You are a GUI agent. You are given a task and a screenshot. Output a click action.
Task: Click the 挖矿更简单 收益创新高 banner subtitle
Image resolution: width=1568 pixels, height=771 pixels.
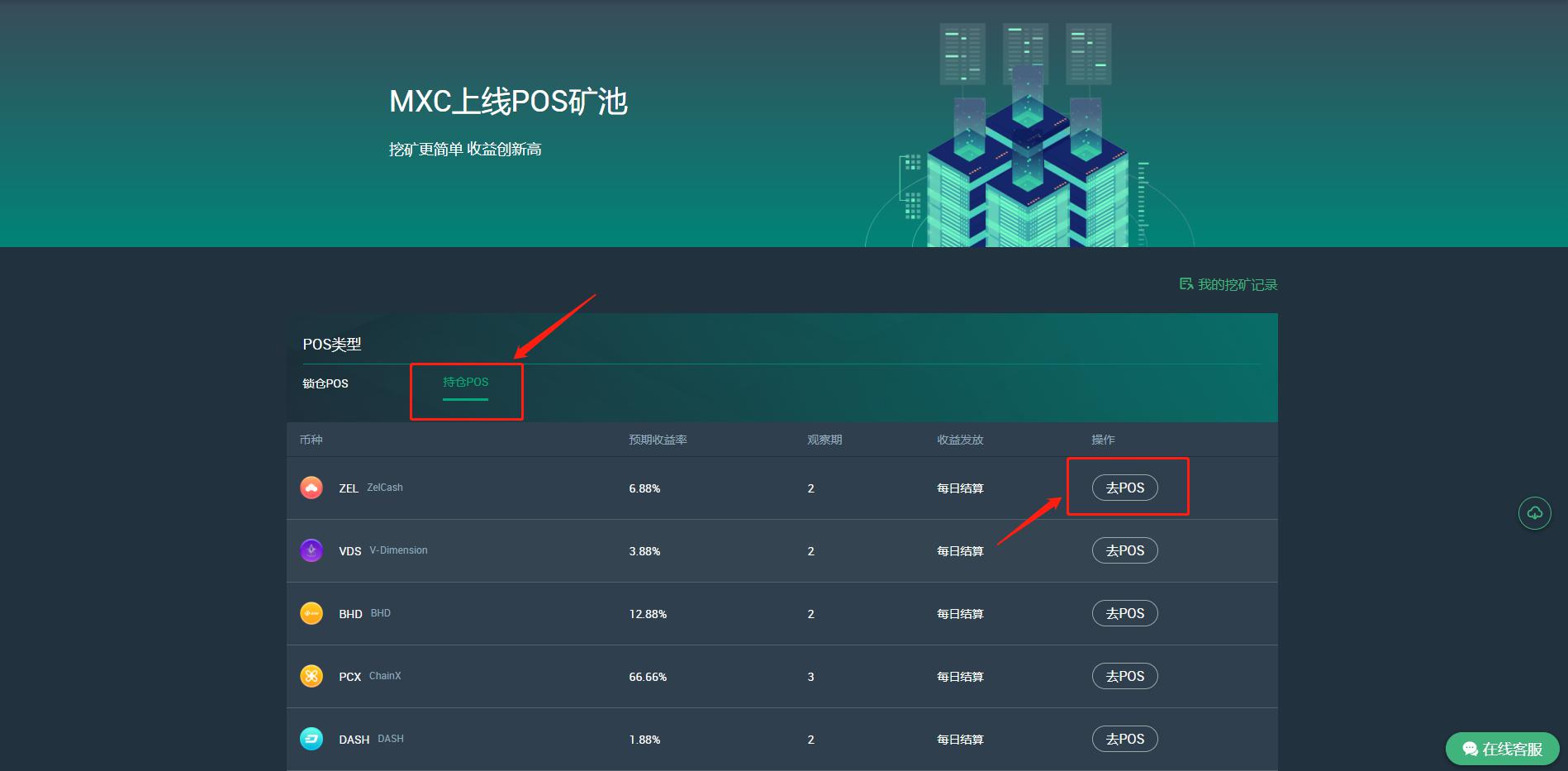pyautogui.click(x=465, y=149)
